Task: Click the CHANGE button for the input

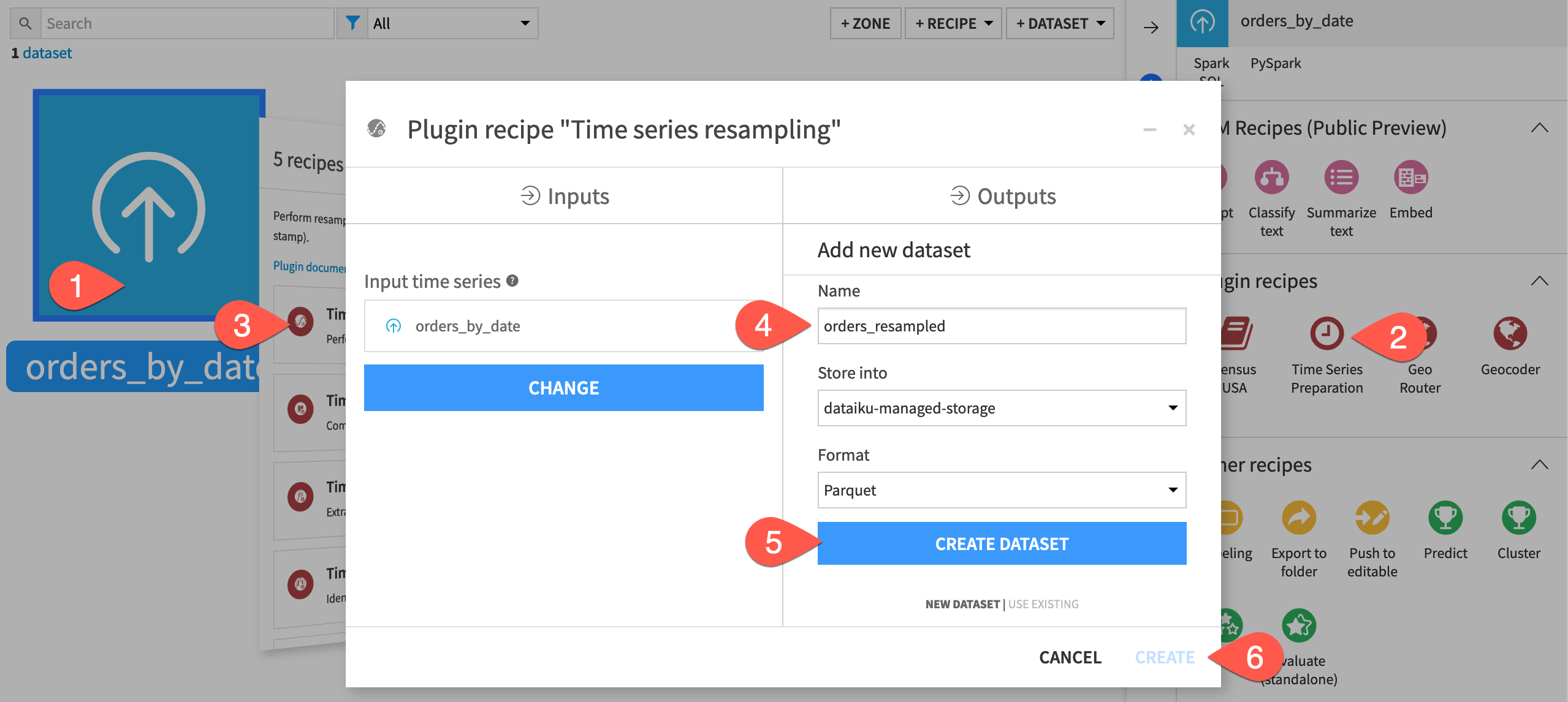Action: point(563,388)
